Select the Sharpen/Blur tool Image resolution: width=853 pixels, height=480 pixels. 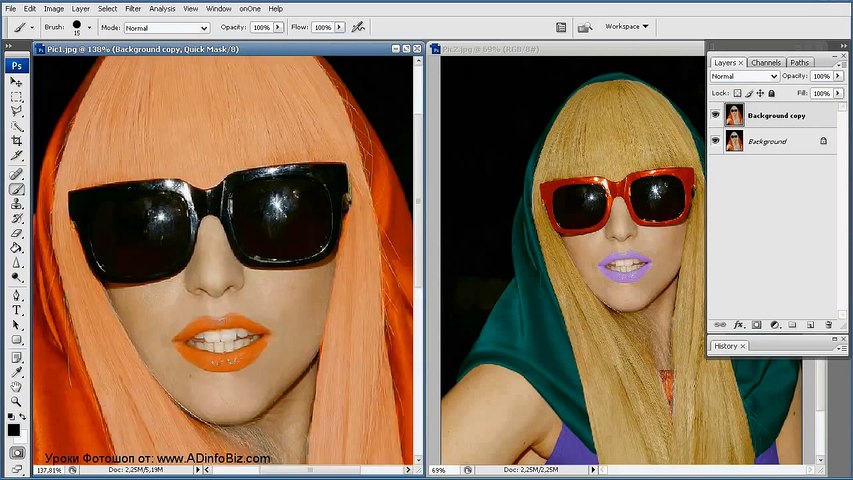coord(16,262)
